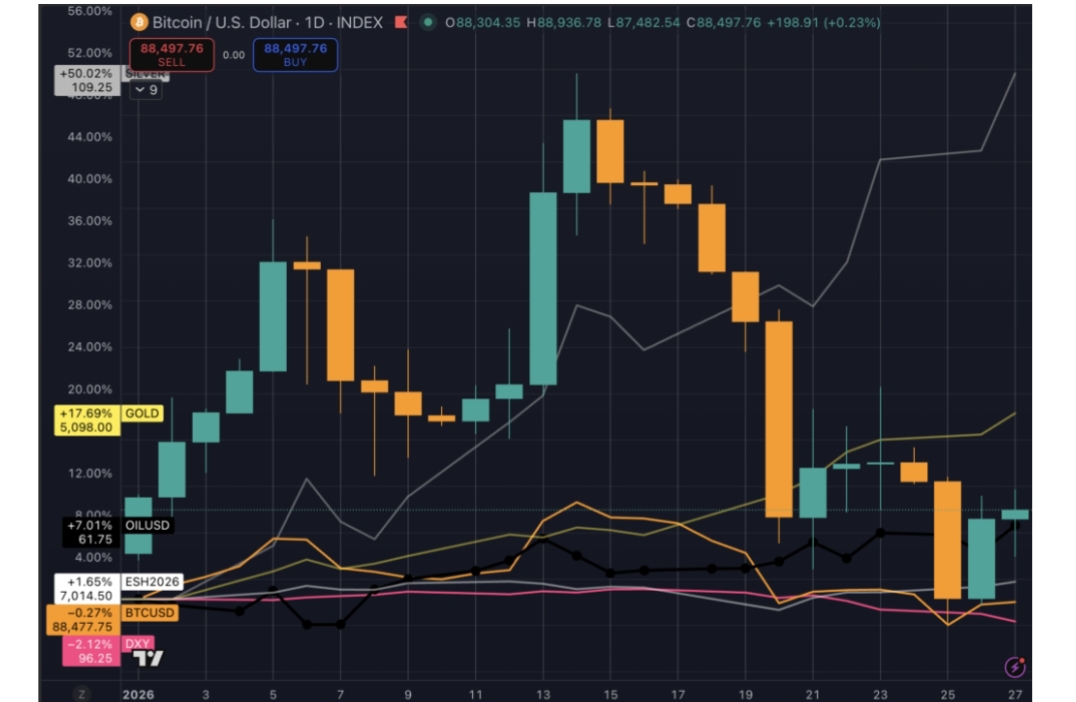Click the Z timezone icon at bottom left
Image resolution: width=1076 pixels, height=702 pixels.
[x=82, y=693]
